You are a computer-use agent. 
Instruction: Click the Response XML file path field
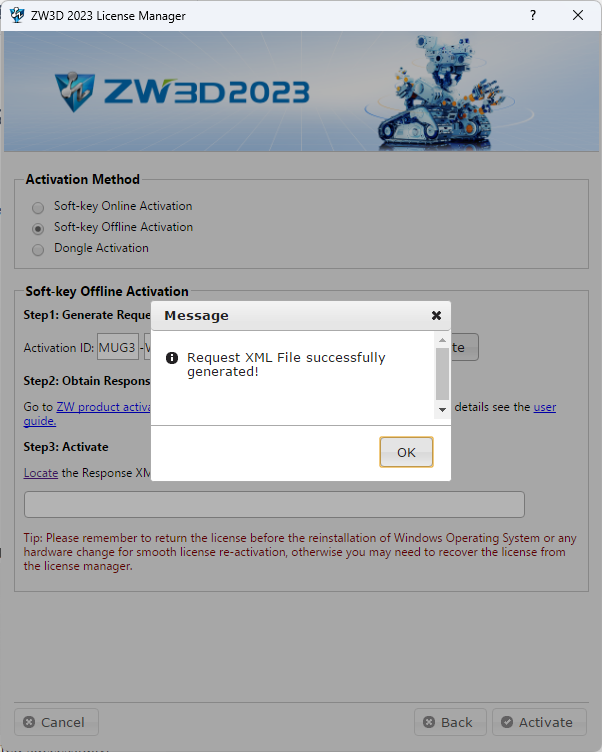274,505
